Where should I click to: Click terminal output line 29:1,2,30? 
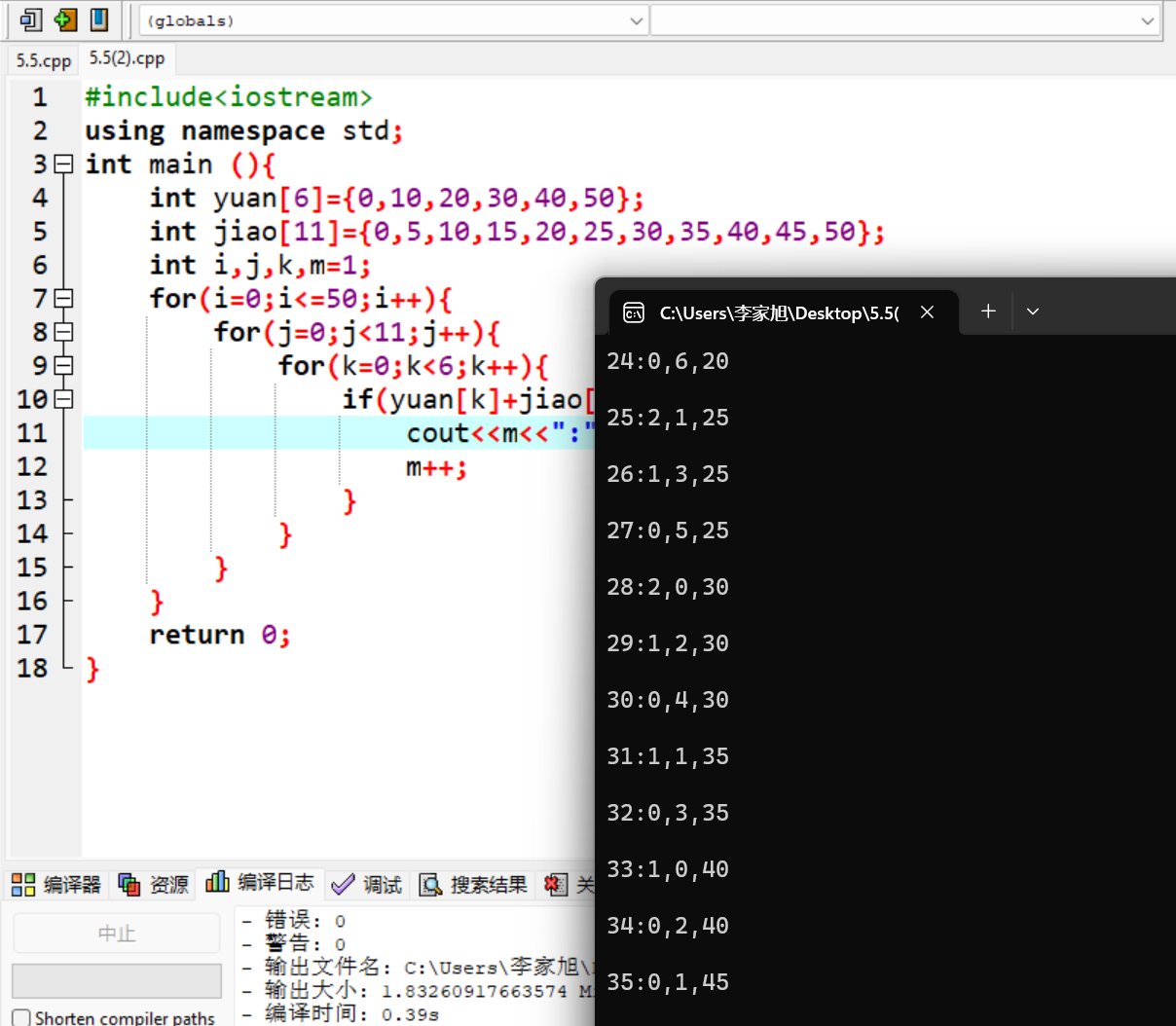[x=668, y=643]
